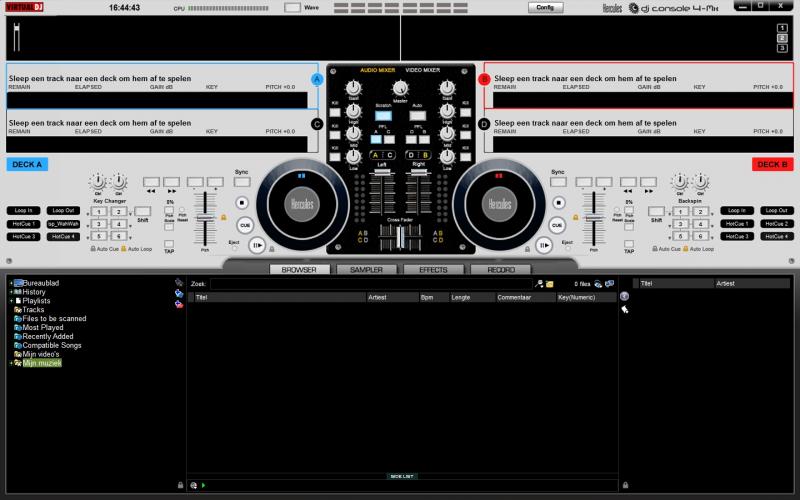Click yellow folder icon beside search
The width and height of the screenshot is (800, 500).
[x=549, y=284]
